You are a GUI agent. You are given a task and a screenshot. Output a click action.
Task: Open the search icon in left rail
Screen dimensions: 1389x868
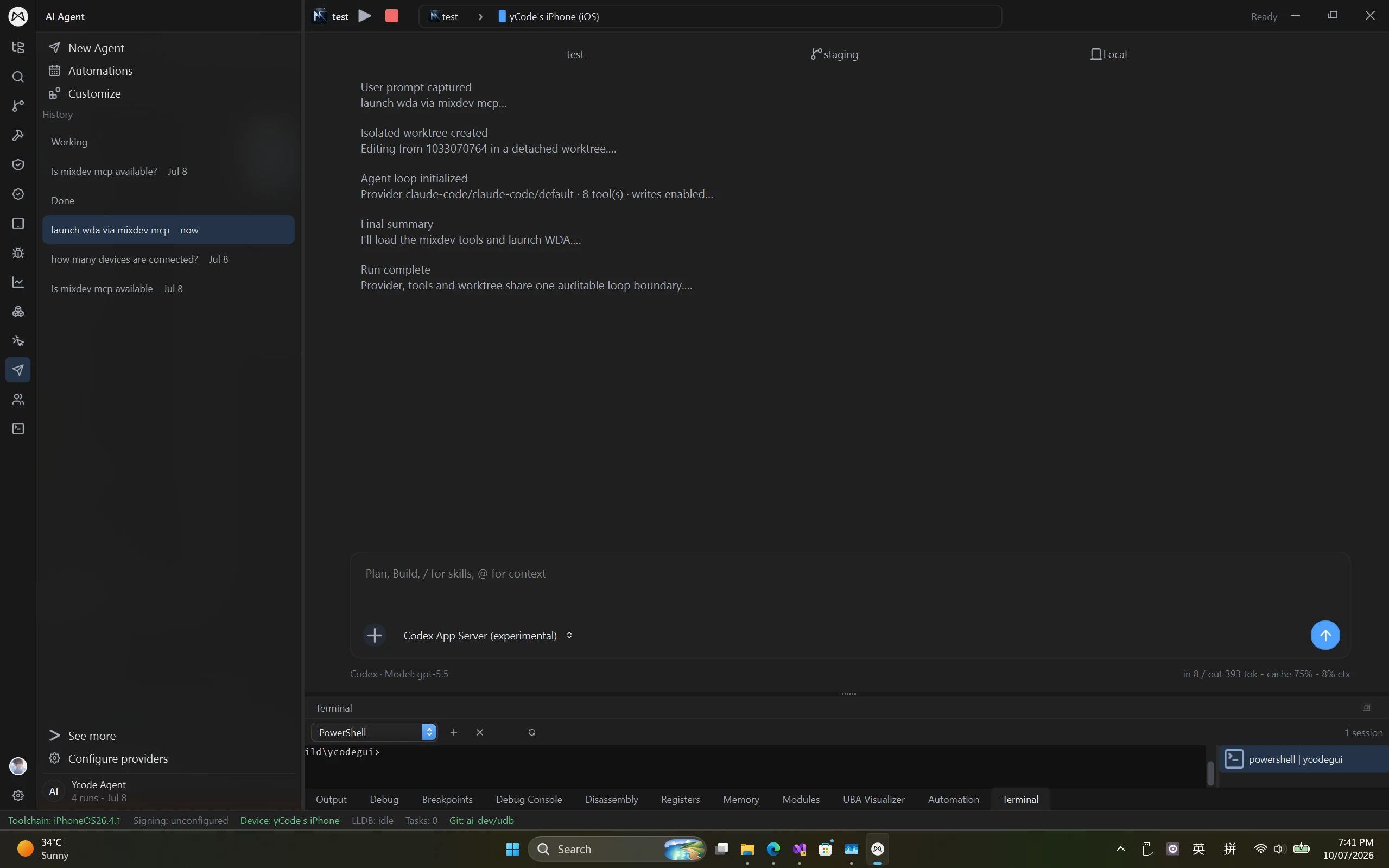click(x=18, y=77)
